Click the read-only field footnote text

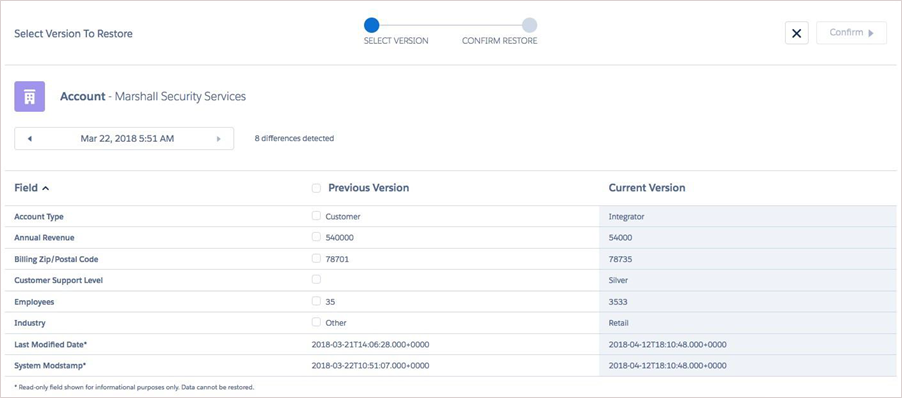[134, 387]
